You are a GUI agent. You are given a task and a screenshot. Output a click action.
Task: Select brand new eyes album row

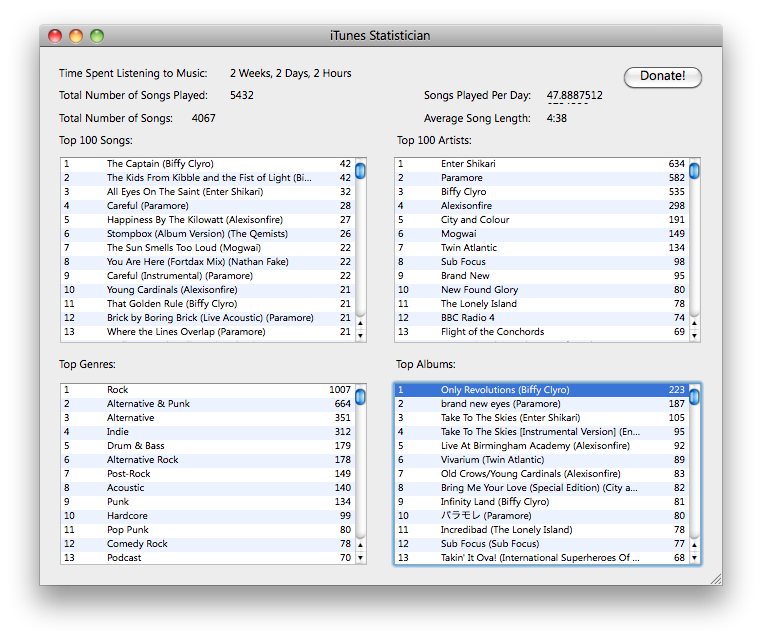[542, 404]
